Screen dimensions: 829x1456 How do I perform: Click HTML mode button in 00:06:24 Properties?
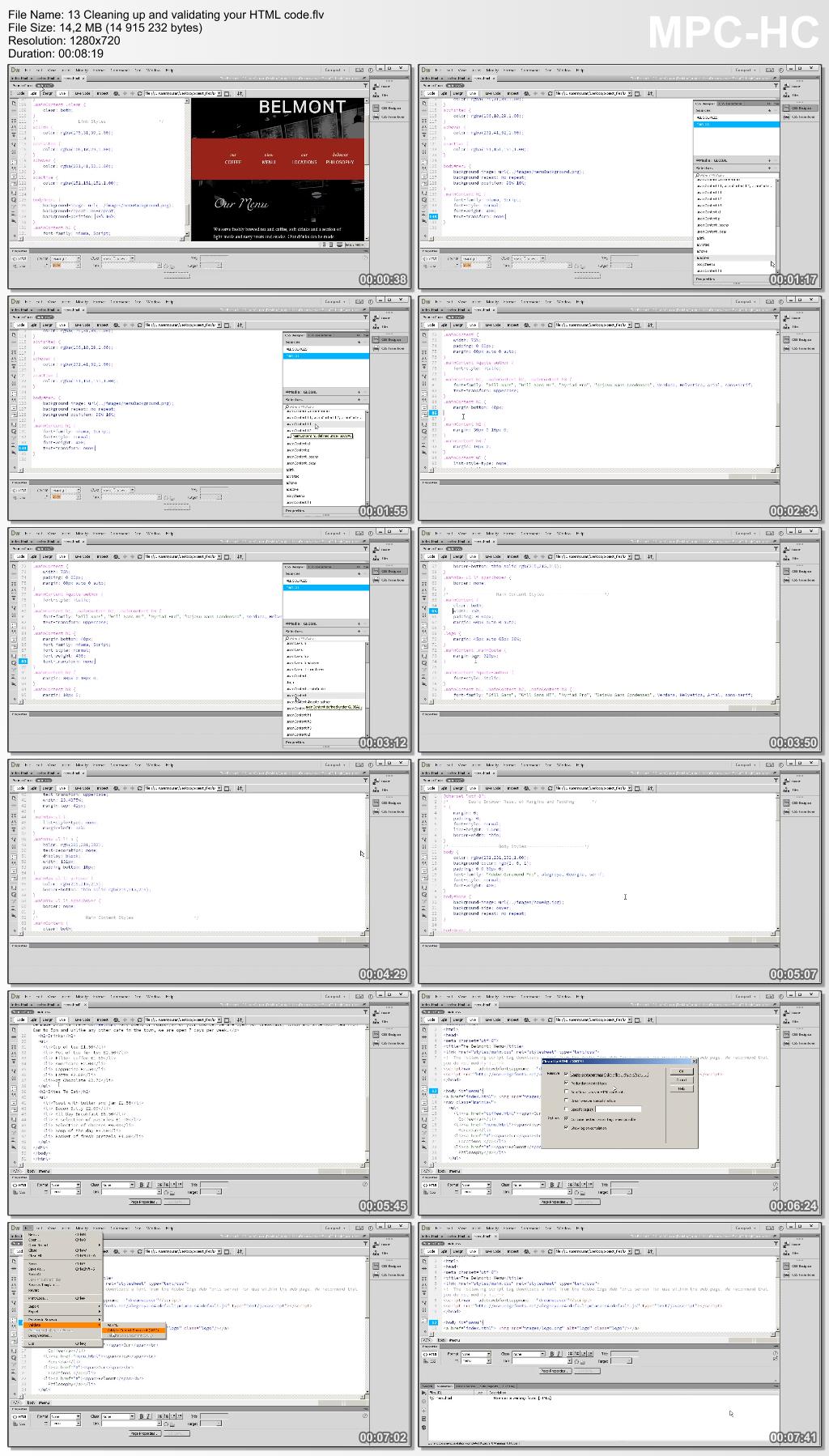pyautogui.click(x=431, y=1185)
